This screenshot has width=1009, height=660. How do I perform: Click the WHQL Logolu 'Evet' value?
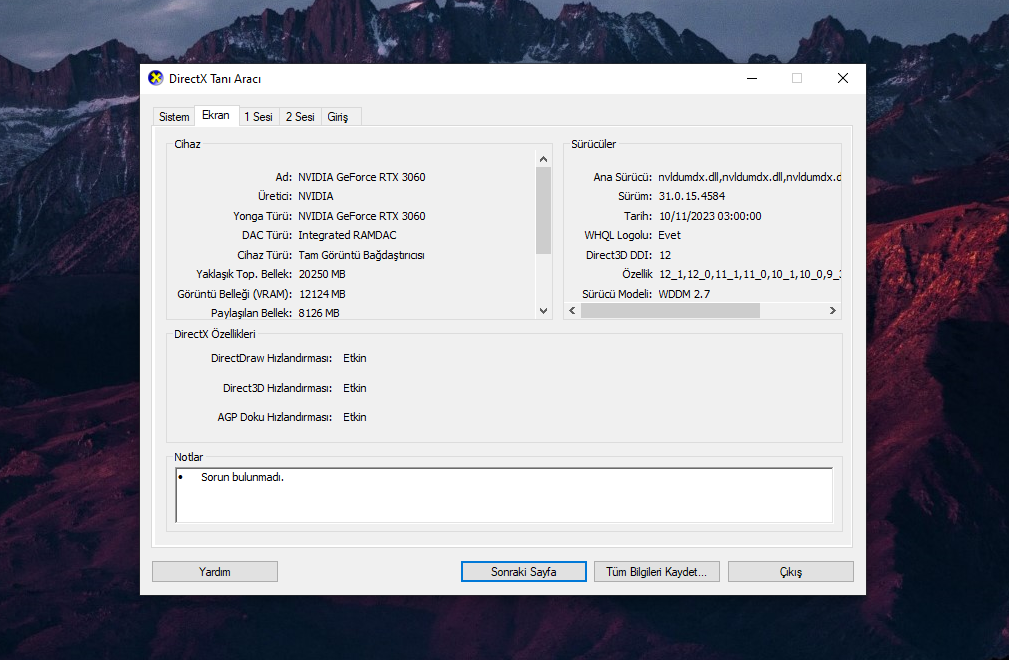click(x=669, y=235)
